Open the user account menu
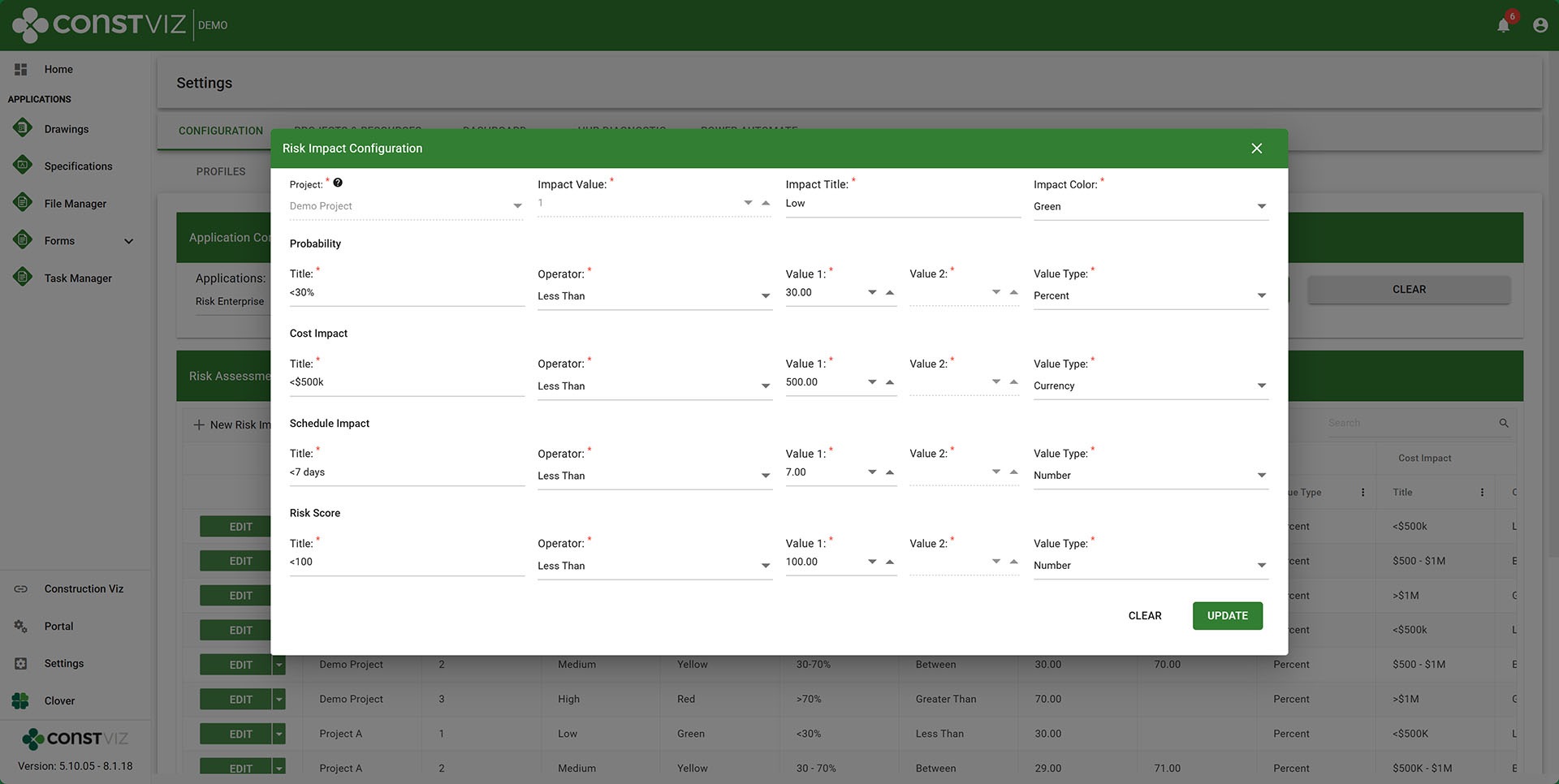This screenshot has width=1559, height=784. coord(1540,25)
